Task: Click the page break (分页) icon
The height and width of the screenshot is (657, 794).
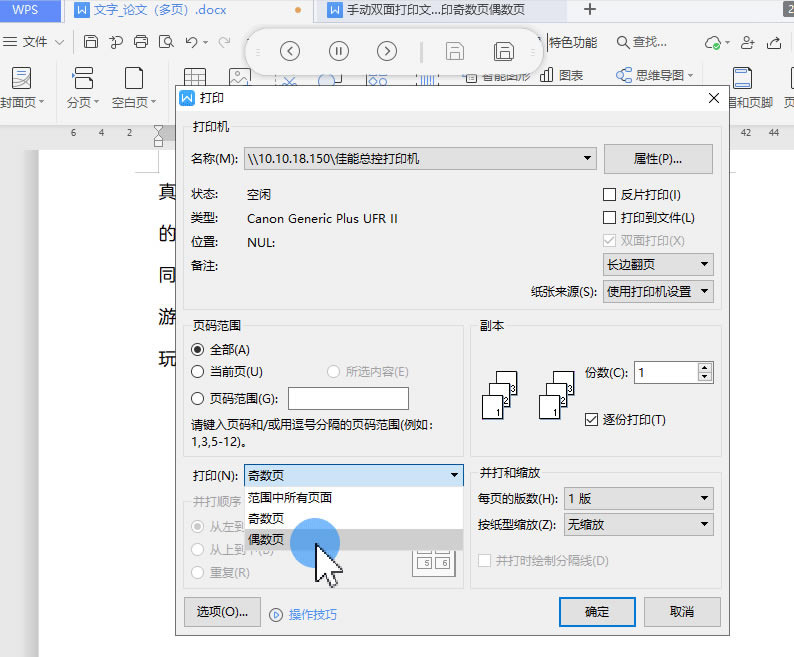Action: tap(82, 78)
